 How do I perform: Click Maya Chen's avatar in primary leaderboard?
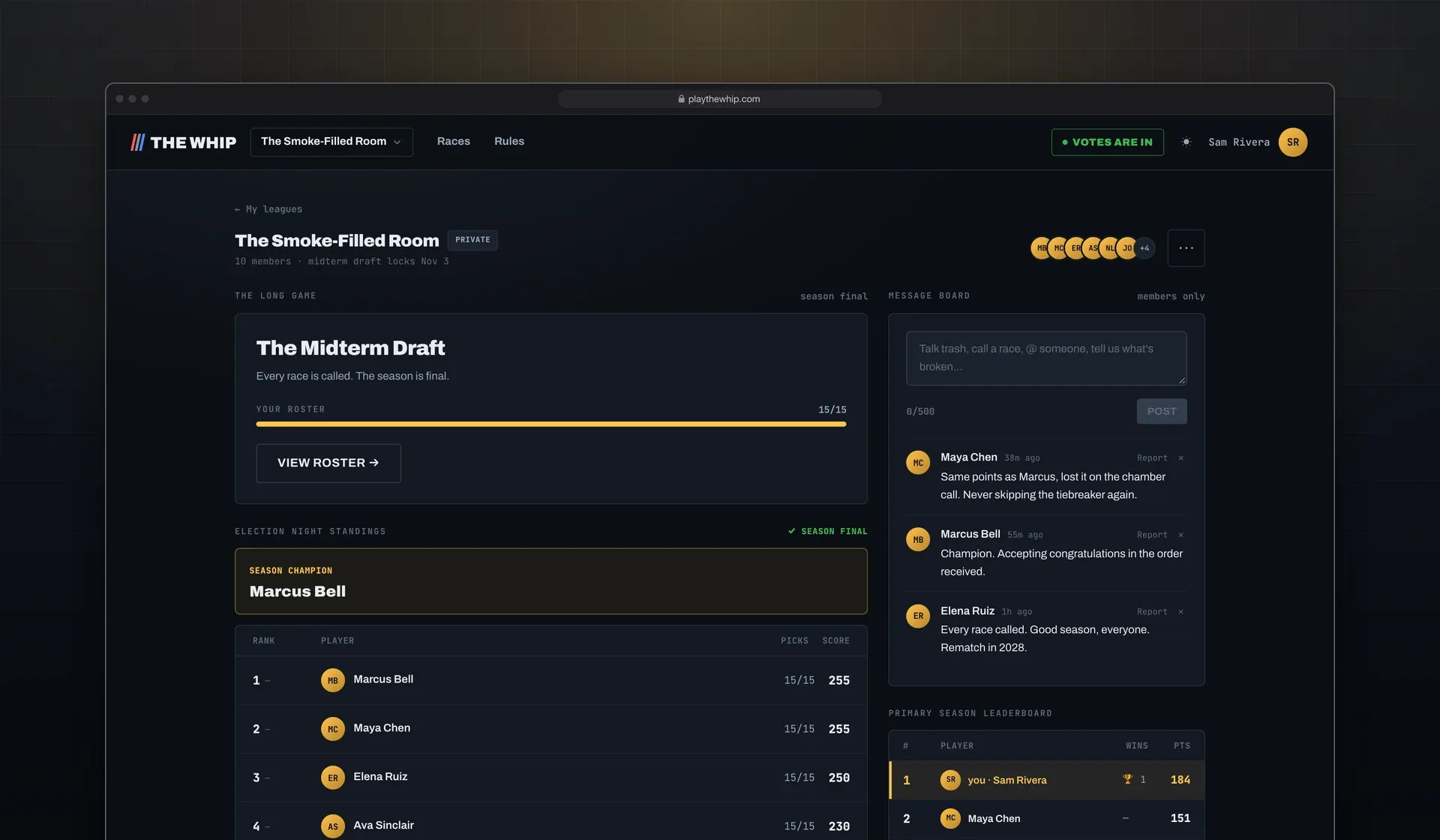(950, 818)
